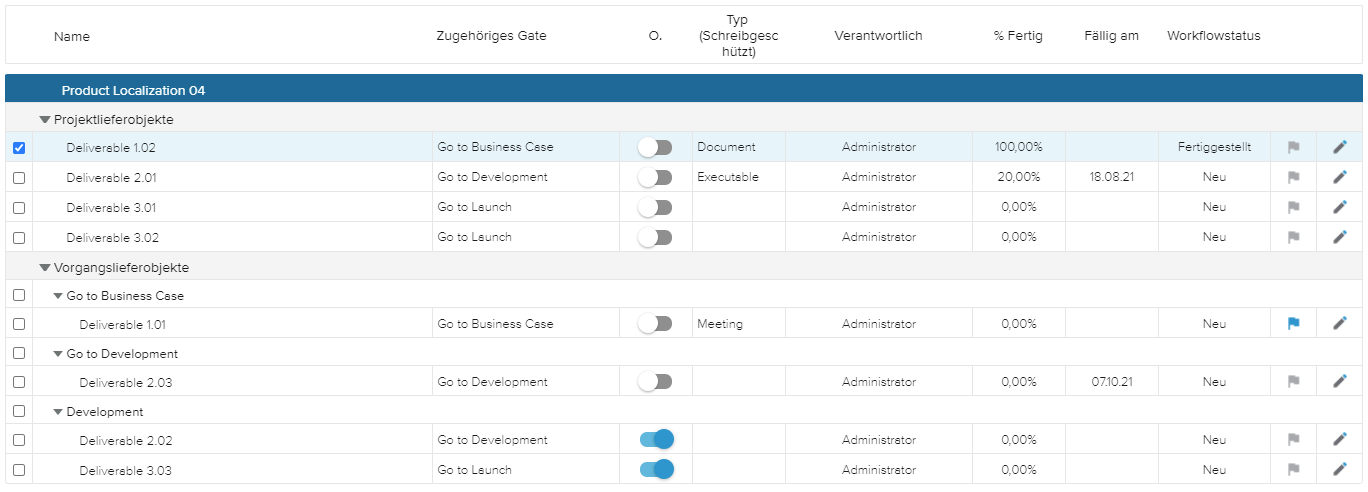Screen dimensions: 1368x492
Task: Click the Workflowstatus column header
Action: (x=1213, y=36)
